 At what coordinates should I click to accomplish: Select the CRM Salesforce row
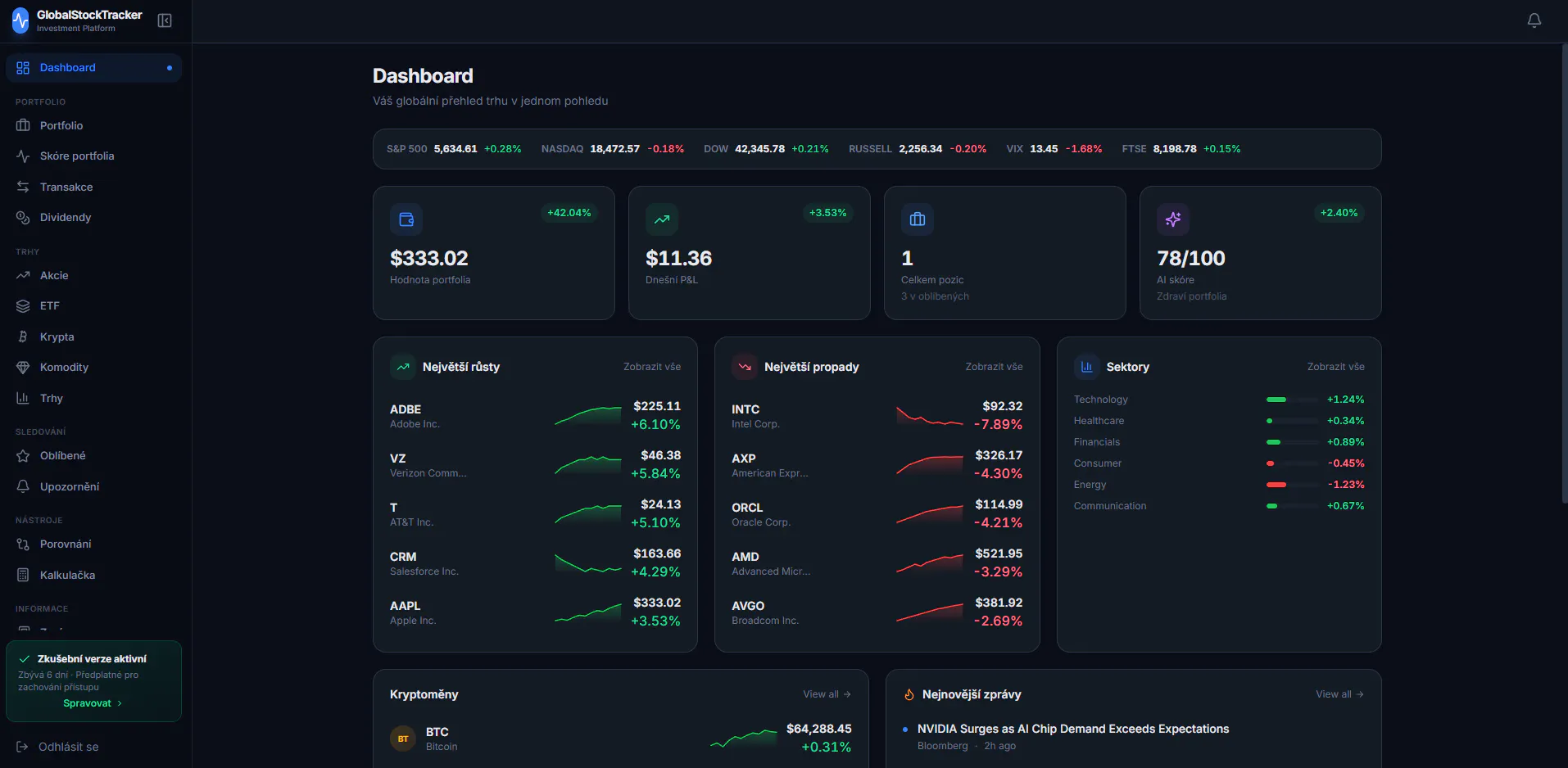[x=535, y=563]
